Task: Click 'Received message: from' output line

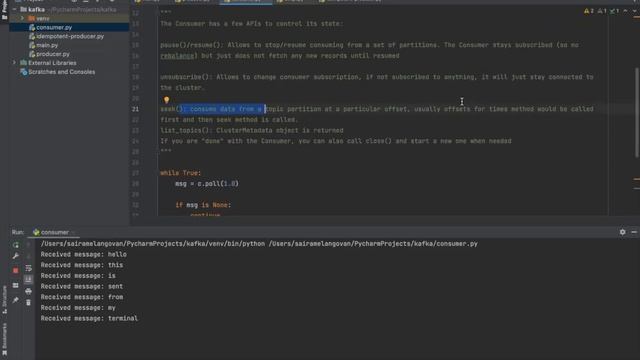Action: click(82, 297)
